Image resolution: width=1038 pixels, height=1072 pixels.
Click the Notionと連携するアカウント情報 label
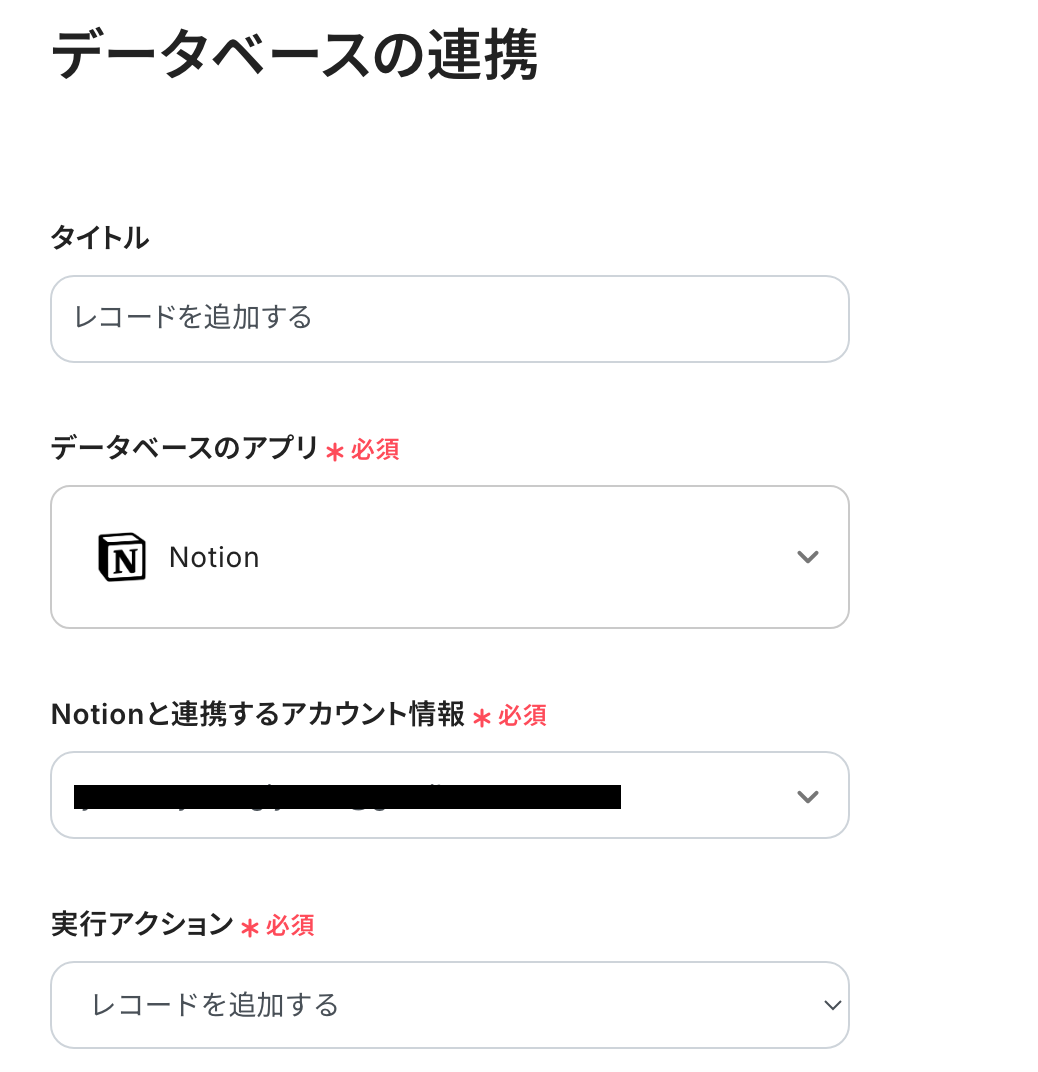(257, 714)
